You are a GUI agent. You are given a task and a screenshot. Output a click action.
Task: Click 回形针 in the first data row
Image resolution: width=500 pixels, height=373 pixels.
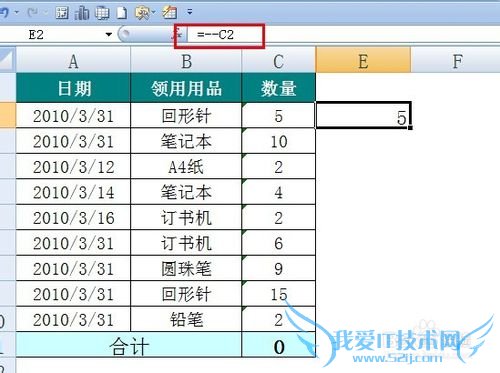click(186, 115)
